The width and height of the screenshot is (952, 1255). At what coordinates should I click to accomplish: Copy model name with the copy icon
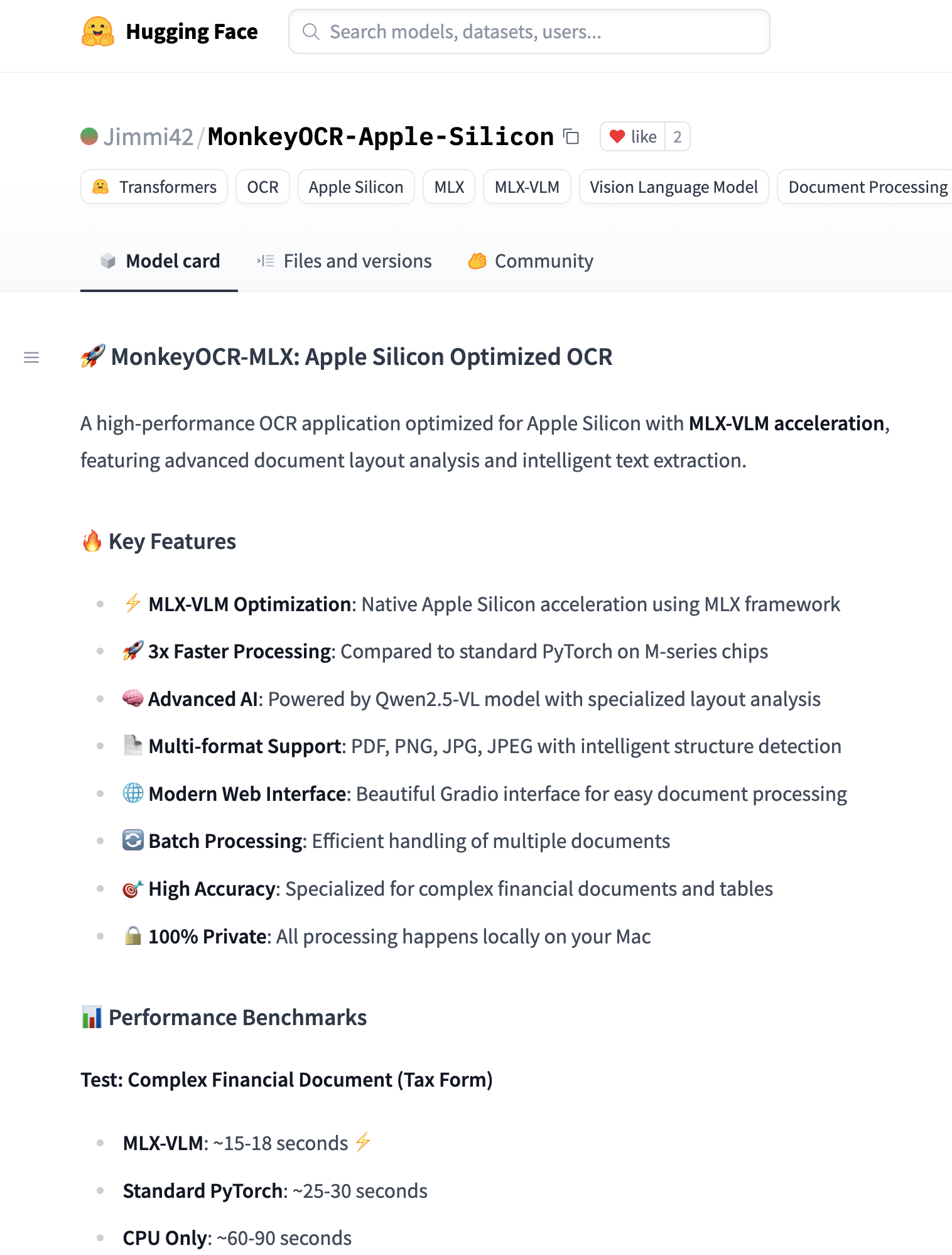[x=571, y=136]
